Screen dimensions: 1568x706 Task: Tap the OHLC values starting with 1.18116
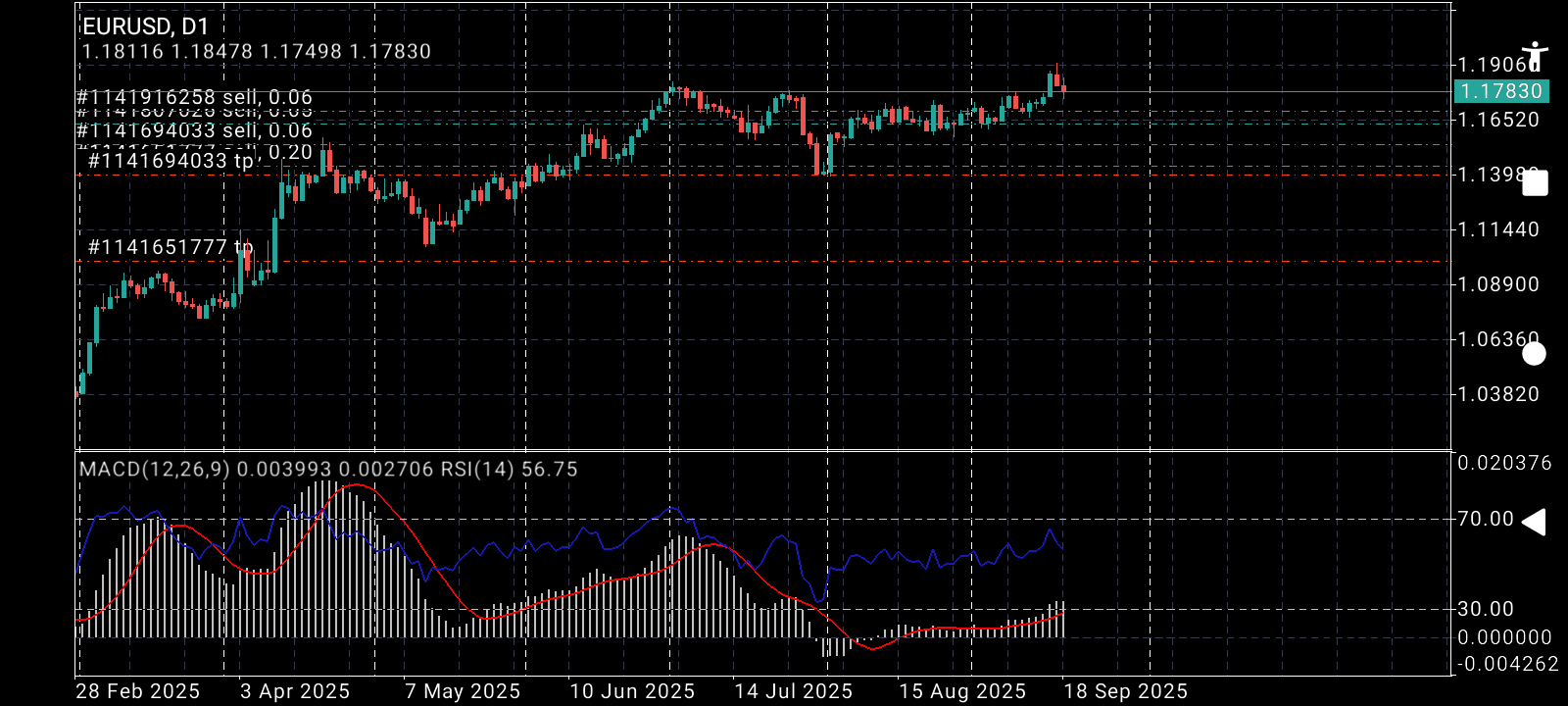[257, 52]
